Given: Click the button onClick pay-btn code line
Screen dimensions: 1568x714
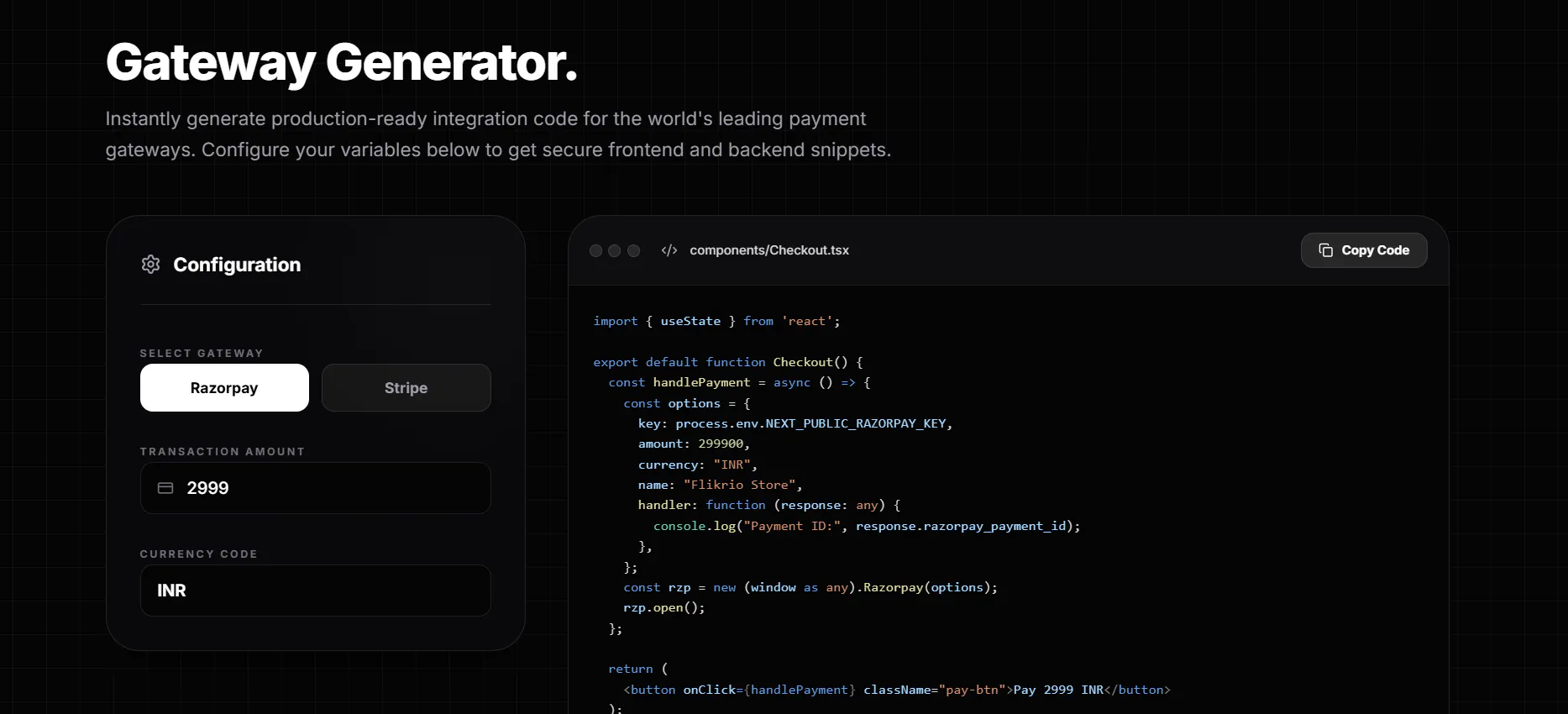Looking at the screenshot, I should coord(897,690).
